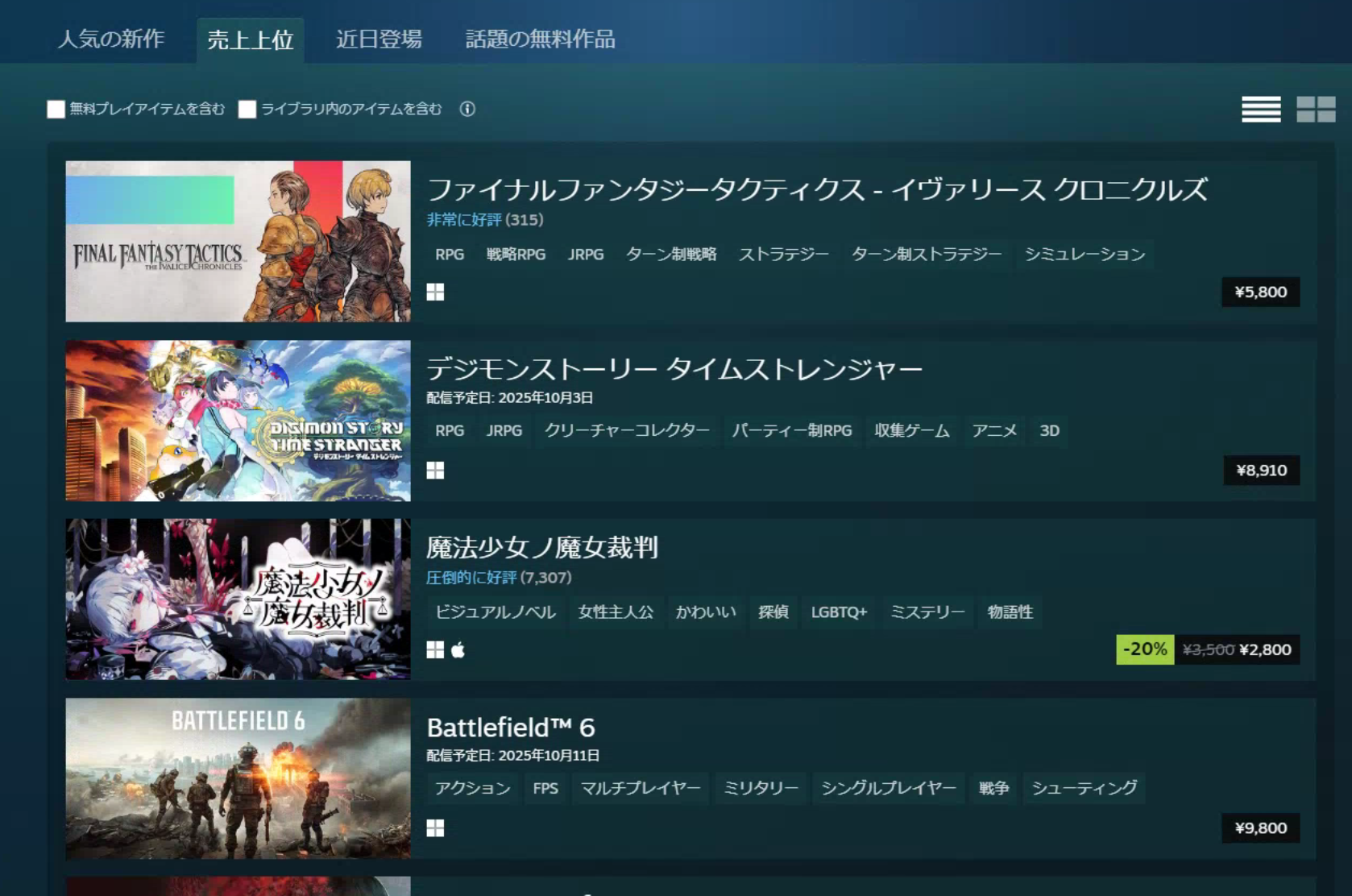
Task: Click Apple macOS icon for 魔法少女ノ魔女裁判
Action: tap(458, 649)
